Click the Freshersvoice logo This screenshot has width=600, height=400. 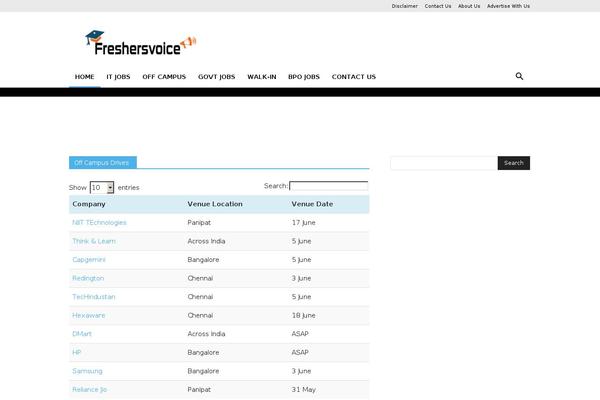(x=140, y=43)
